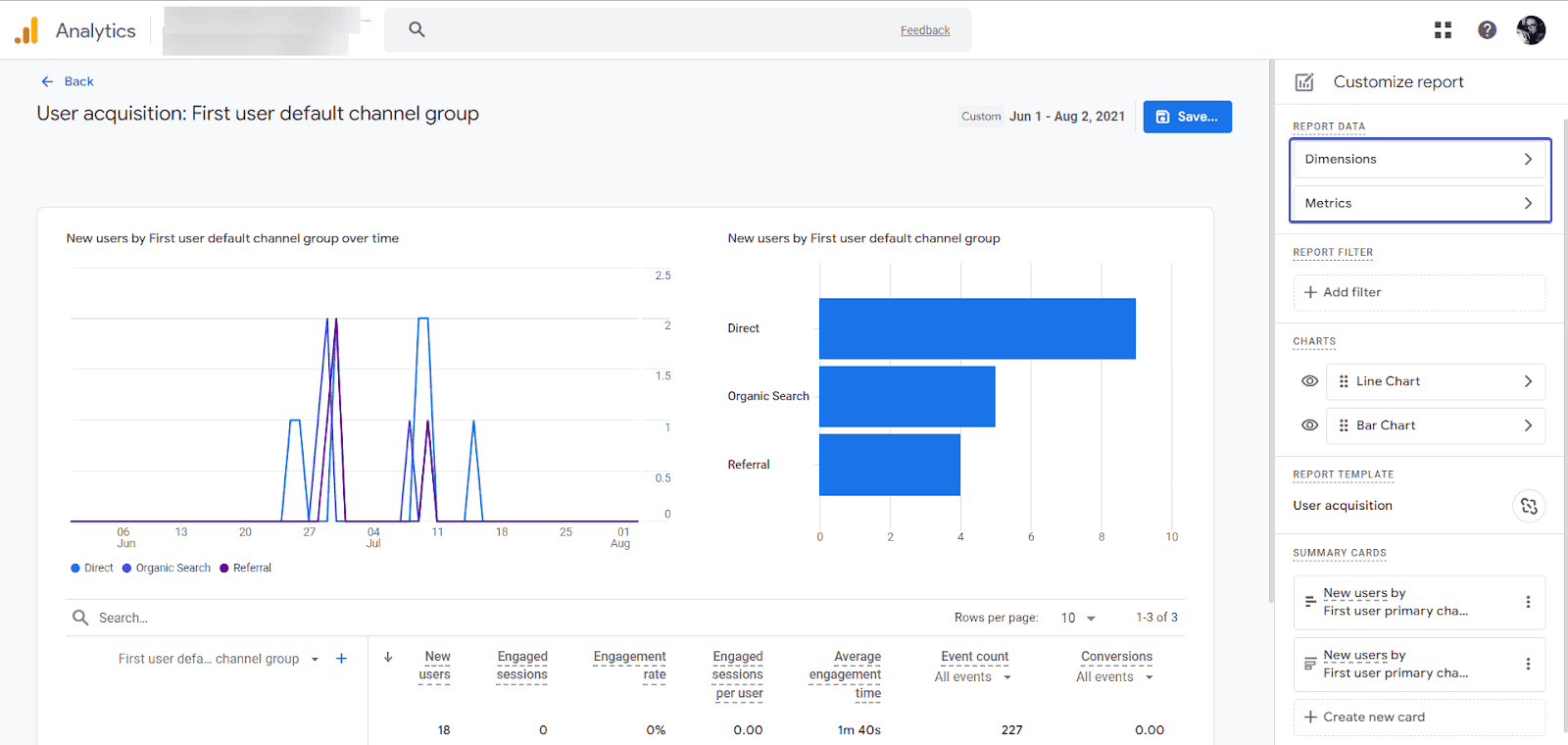
Task: Sort by Event count column header
Action: [975, 657]
